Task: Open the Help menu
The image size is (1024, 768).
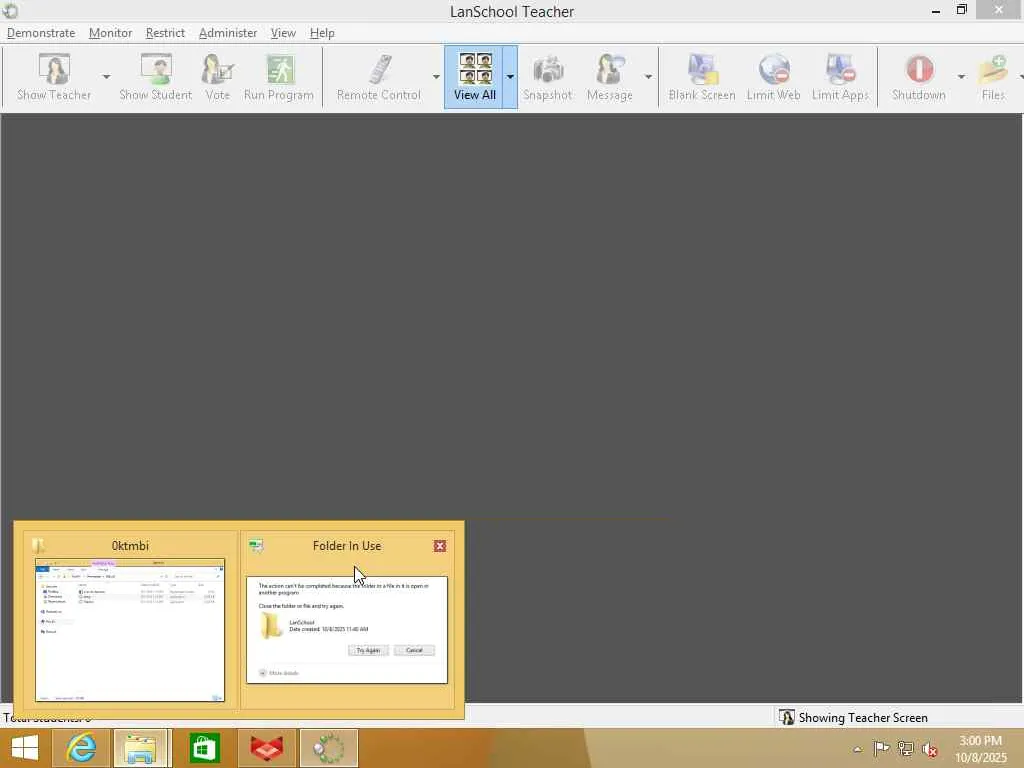Action: (322, 33)
